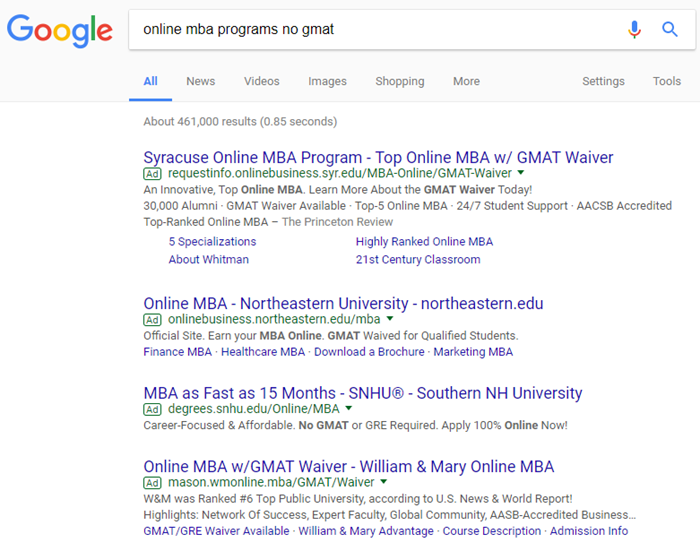Click the Ad badge beside requestinfo.onlinebusiness.syr.edu

152,174
